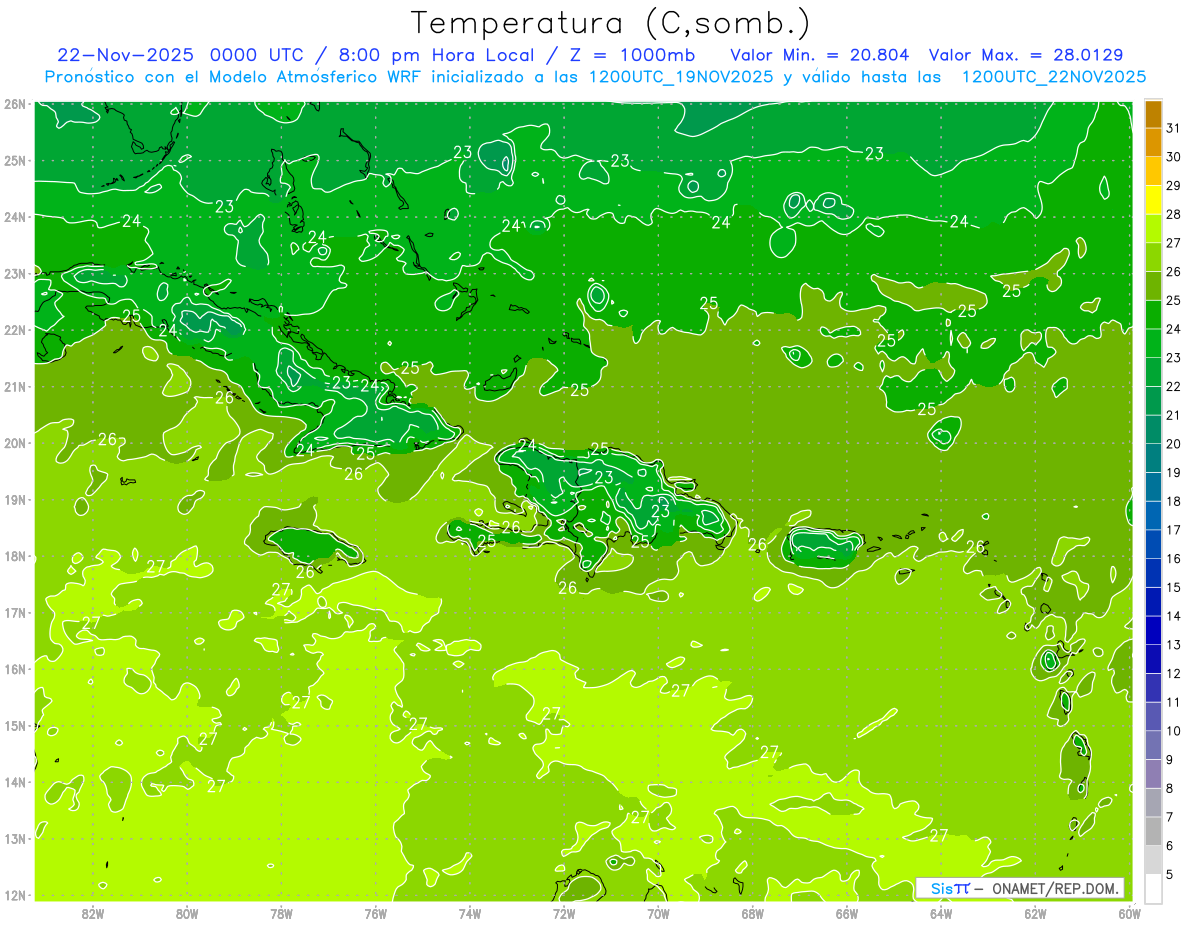Click the legend scale number 5
Viewport: 1200px width, 927px height.
tap(1170, 875)
